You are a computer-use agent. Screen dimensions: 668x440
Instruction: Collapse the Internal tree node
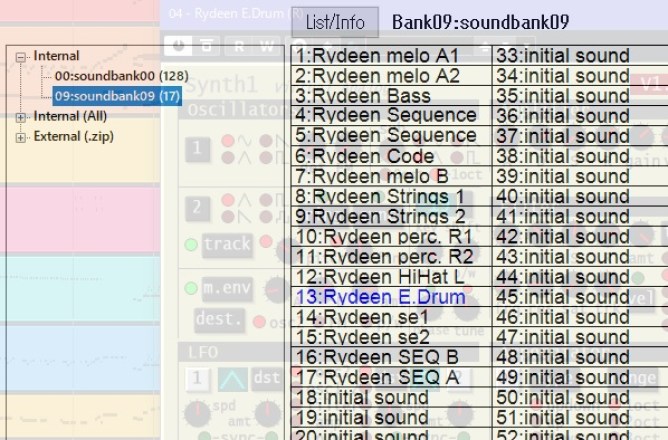coord(21,57)
